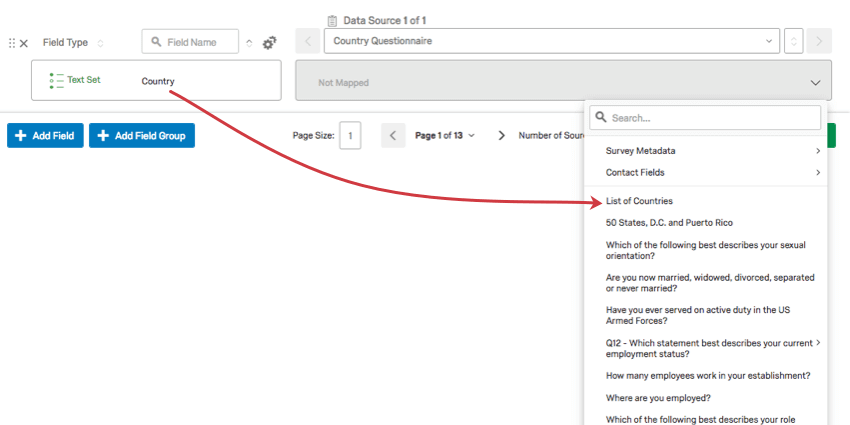850x425 pixels.
Task: Go to next page arrow
Action: (501, 136)
